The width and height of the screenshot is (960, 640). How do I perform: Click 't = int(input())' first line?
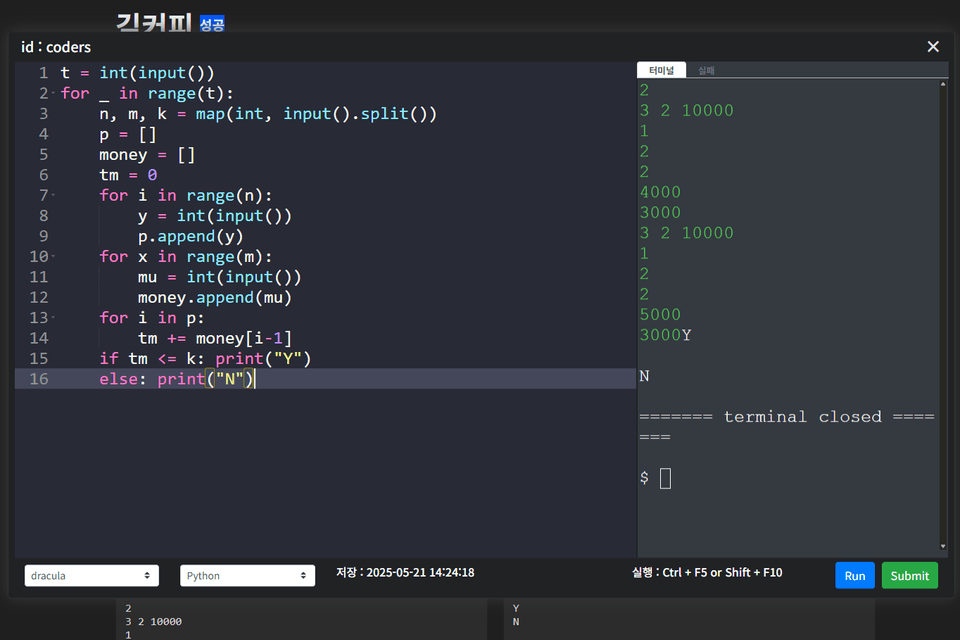pyautogui.click(x=138, y=73)
